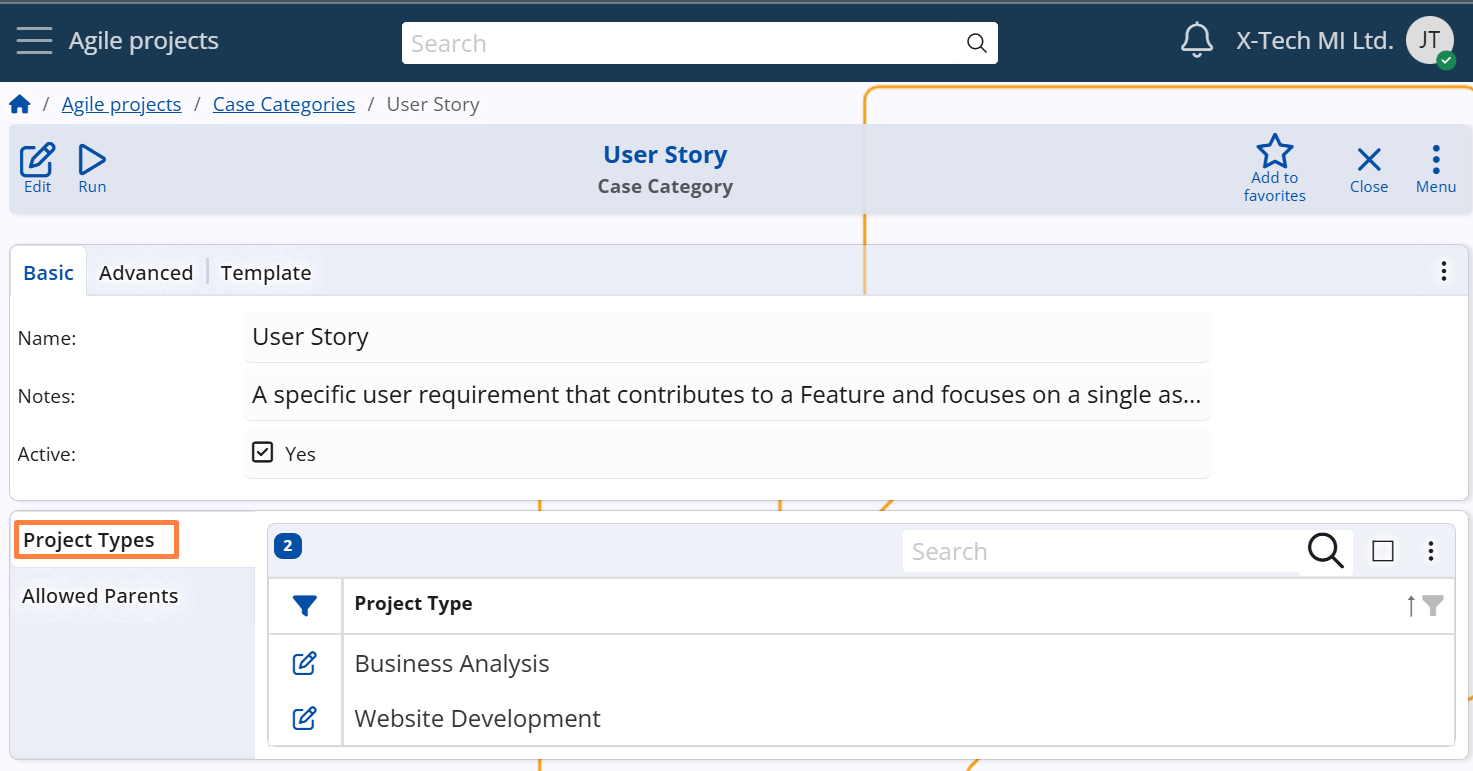Switch to the Template tab
This screenshot has height=771, width=1473.
tap(266, 273)
